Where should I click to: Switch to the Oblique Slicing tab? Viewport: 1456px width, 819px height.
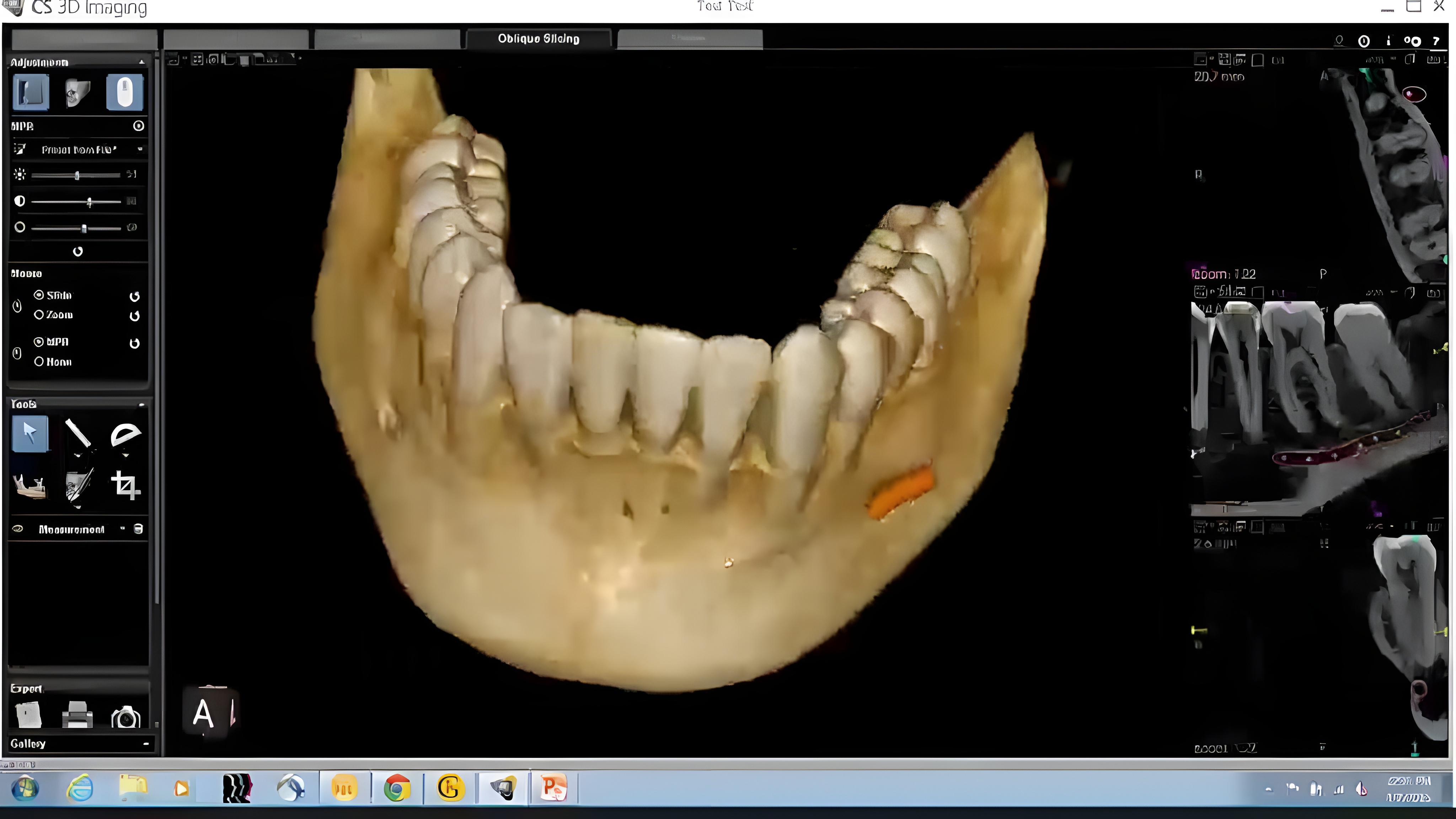click(x=538, y=39)
